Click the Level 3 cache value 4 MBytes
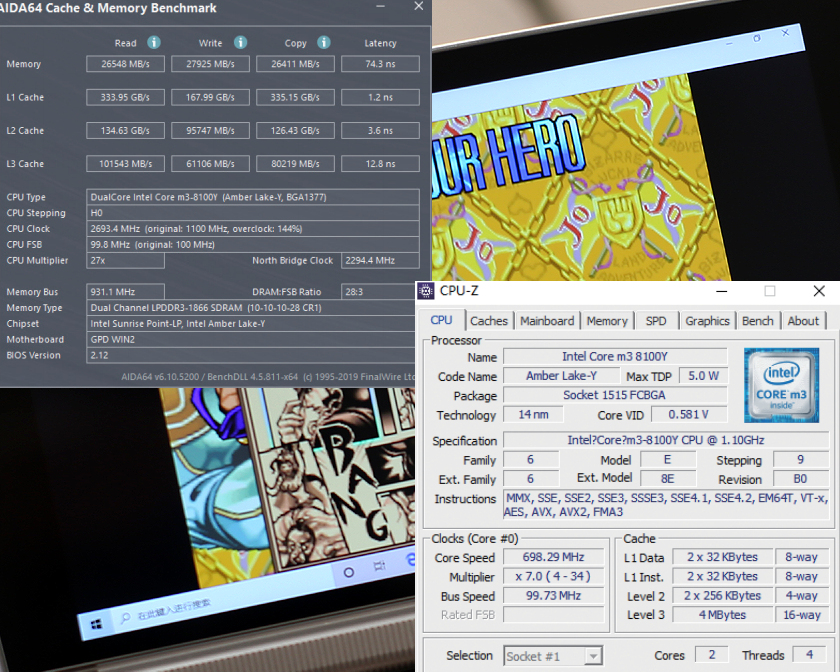Image resolution: width=840 pixels, height=672 pixels. pos(722,615)
